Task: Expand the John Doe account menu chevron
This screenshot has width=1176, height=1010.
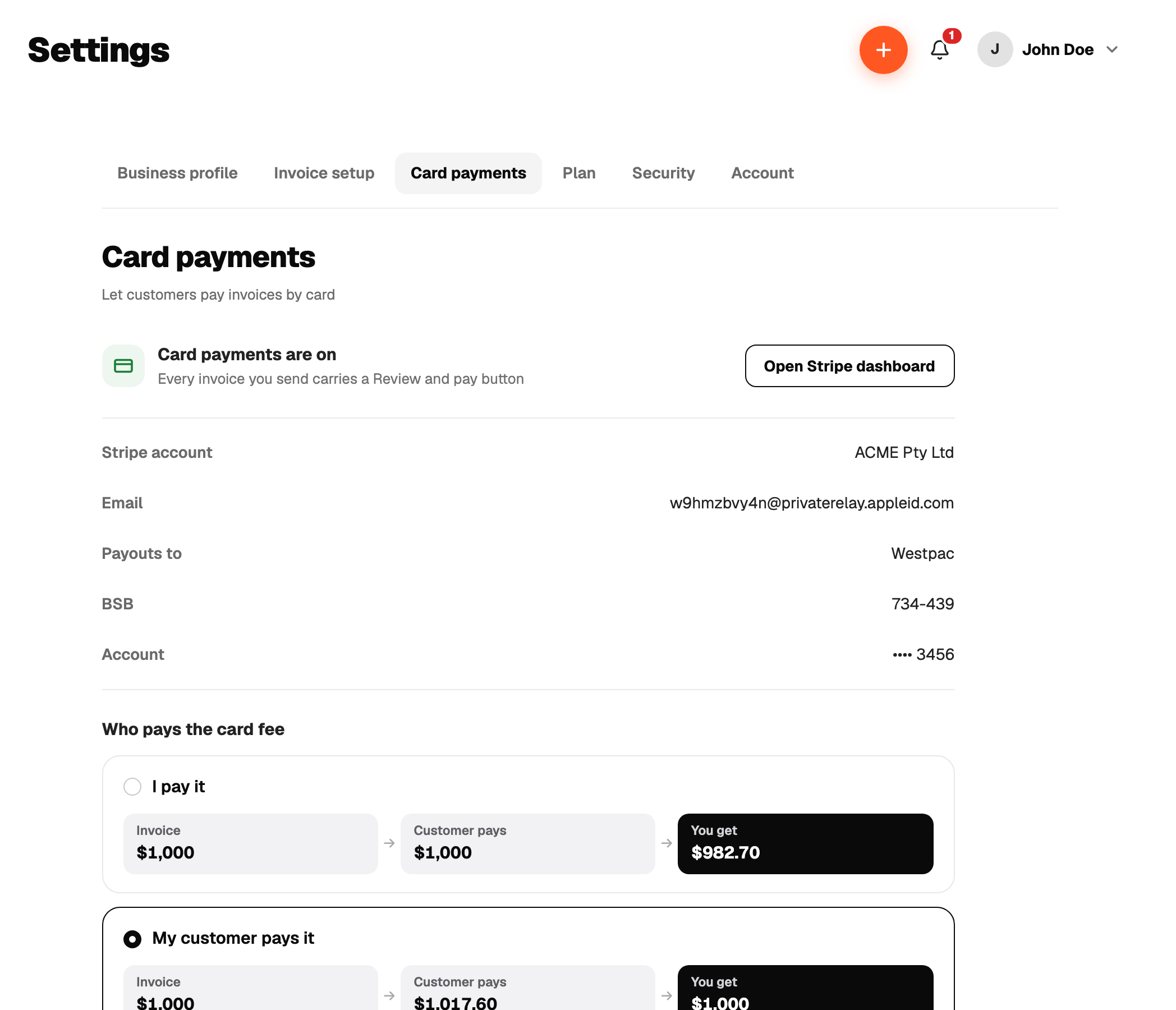Action: [1113, 49]
